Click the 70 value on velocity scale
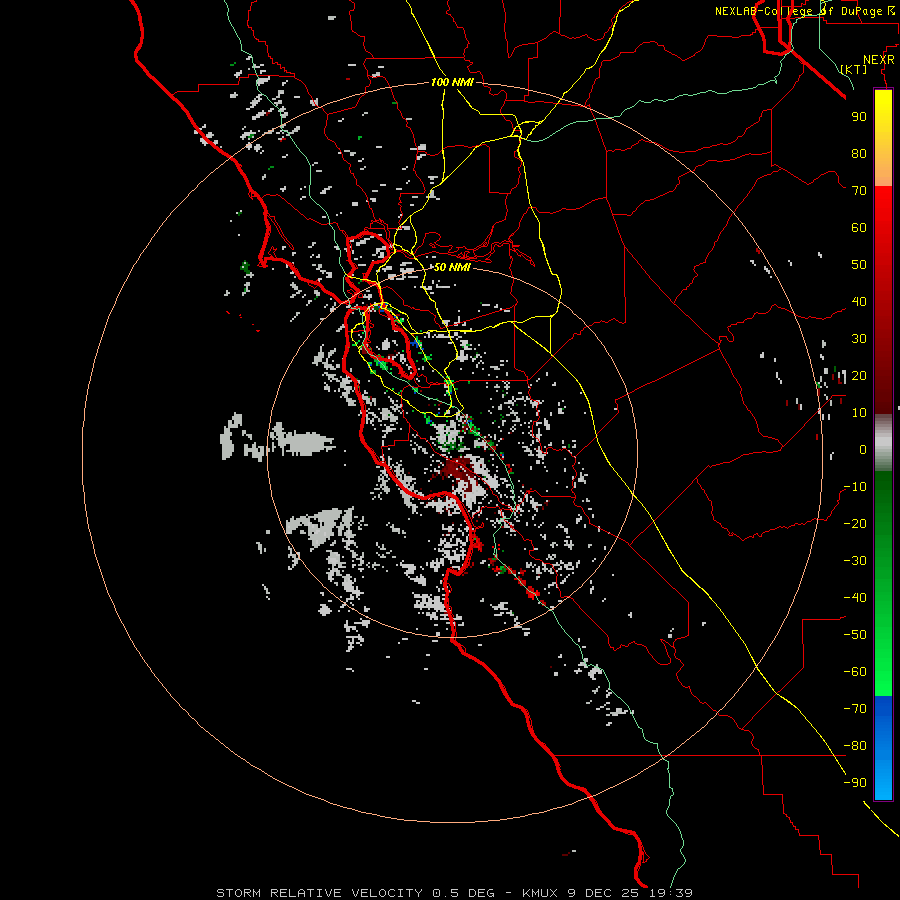 859,191
